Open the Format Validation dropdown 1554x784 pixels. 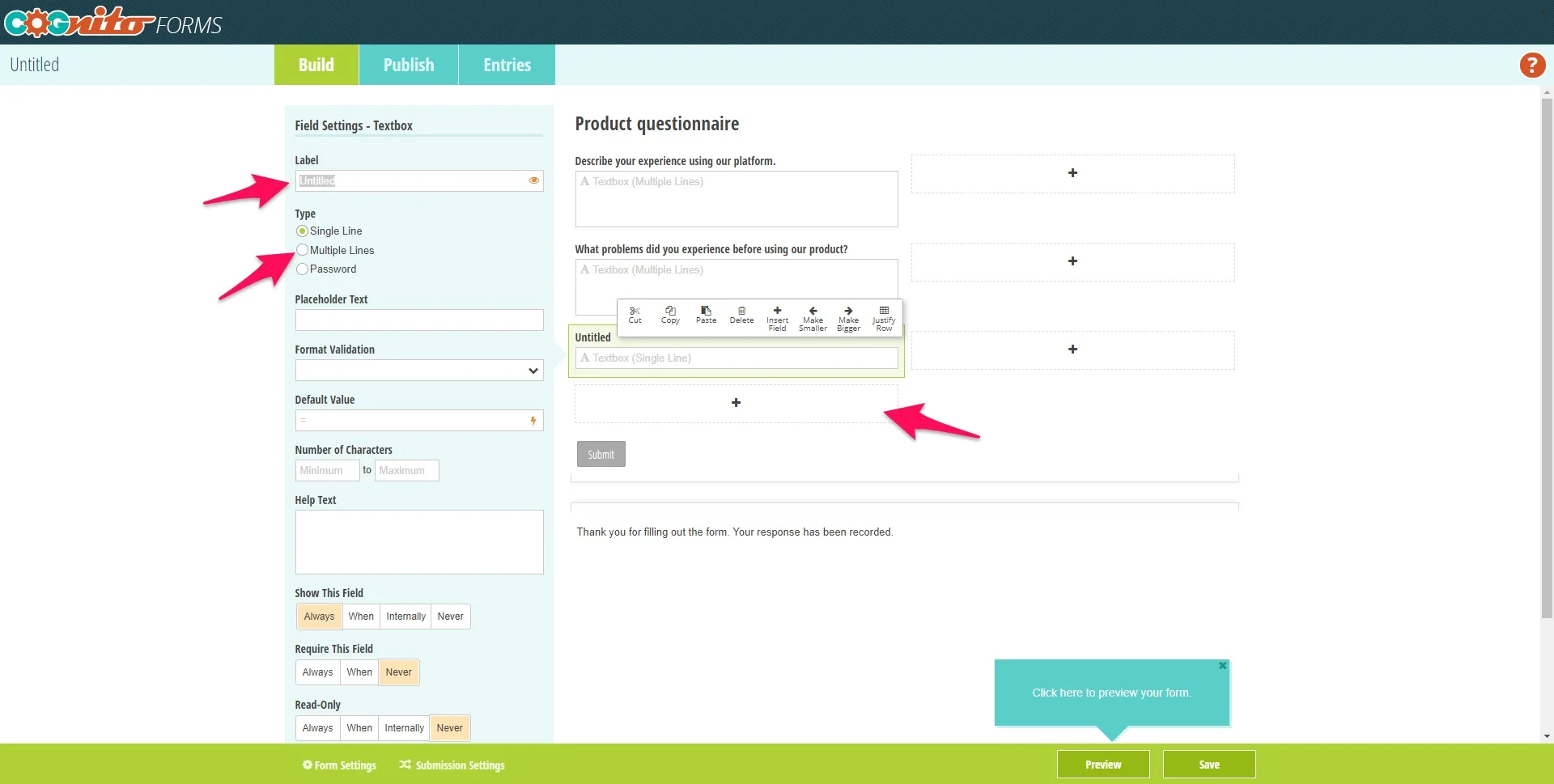(419, 371)
